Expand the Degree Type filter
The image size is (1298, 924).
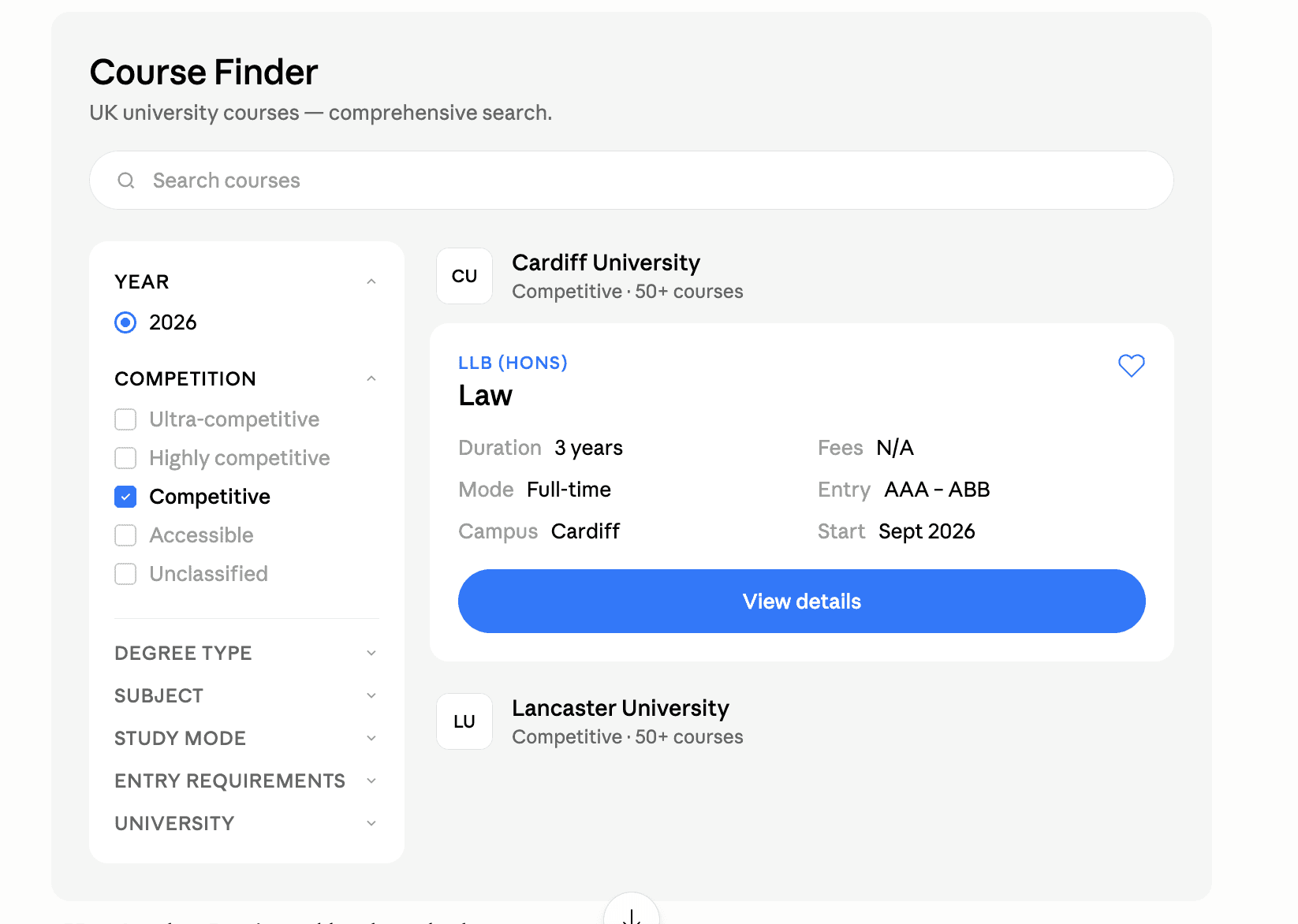(371, 654)
